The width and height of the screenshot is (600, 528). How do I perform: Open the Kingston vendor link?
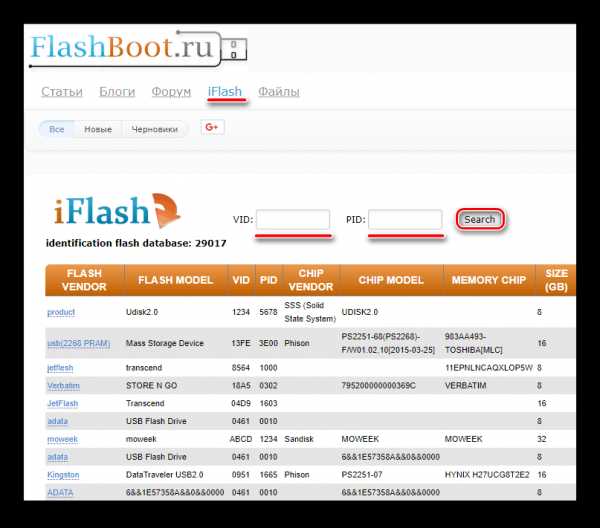[x=63, y=475]
